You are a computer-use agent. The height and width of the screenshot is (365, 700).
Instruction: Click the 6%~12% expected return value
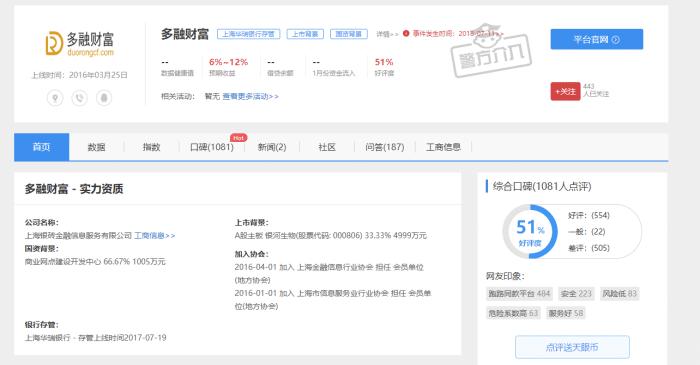(x=228, y=62)
